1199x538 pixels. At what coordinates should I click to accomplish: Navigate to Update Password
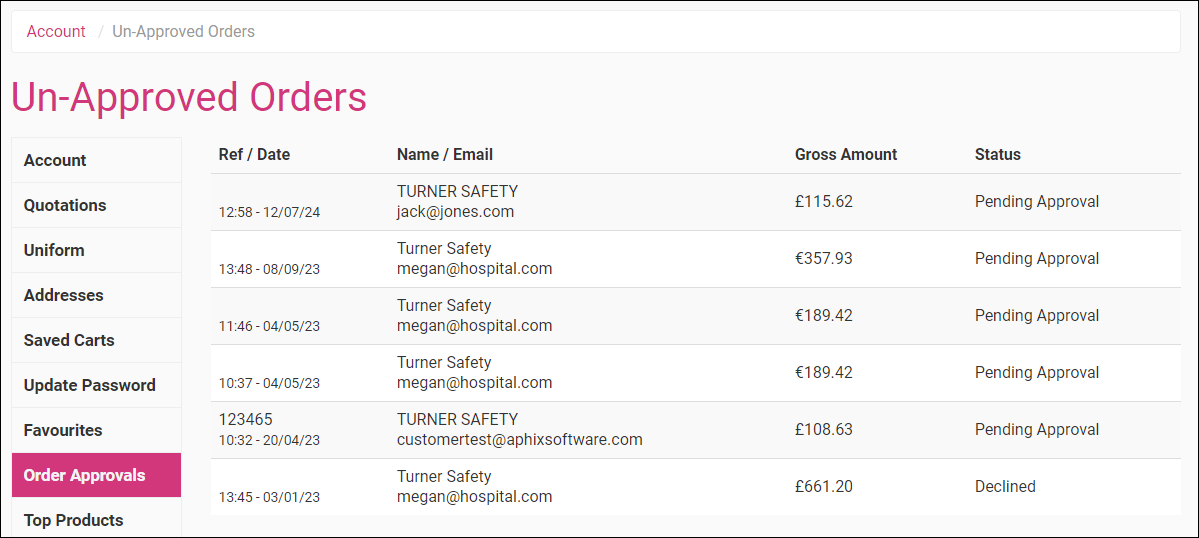(x=90, y=385)
